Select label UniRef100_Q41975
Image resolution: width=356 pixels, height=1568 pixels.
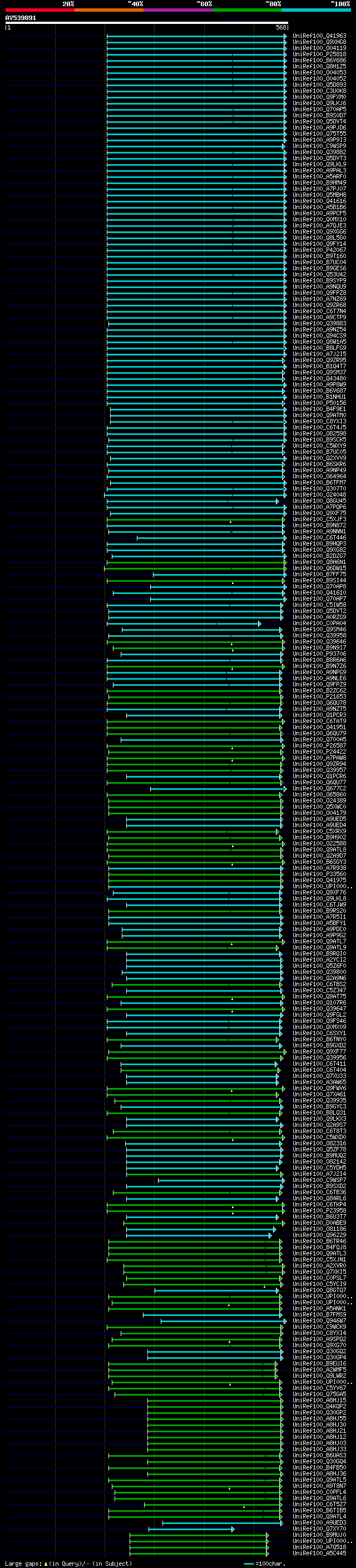pyautogui.click(x=319, y=880)
